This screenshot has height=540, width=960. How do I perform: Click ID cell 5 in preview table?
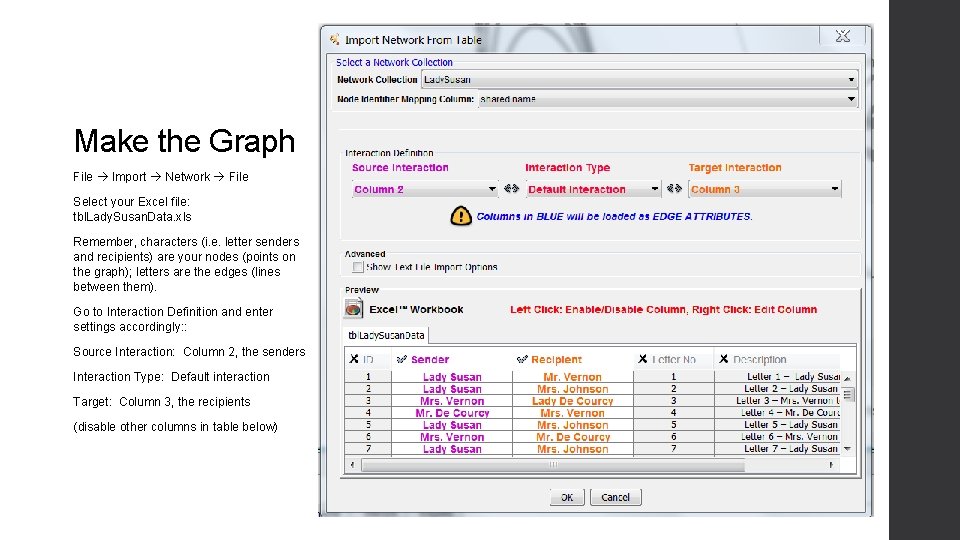pos(368,425)
